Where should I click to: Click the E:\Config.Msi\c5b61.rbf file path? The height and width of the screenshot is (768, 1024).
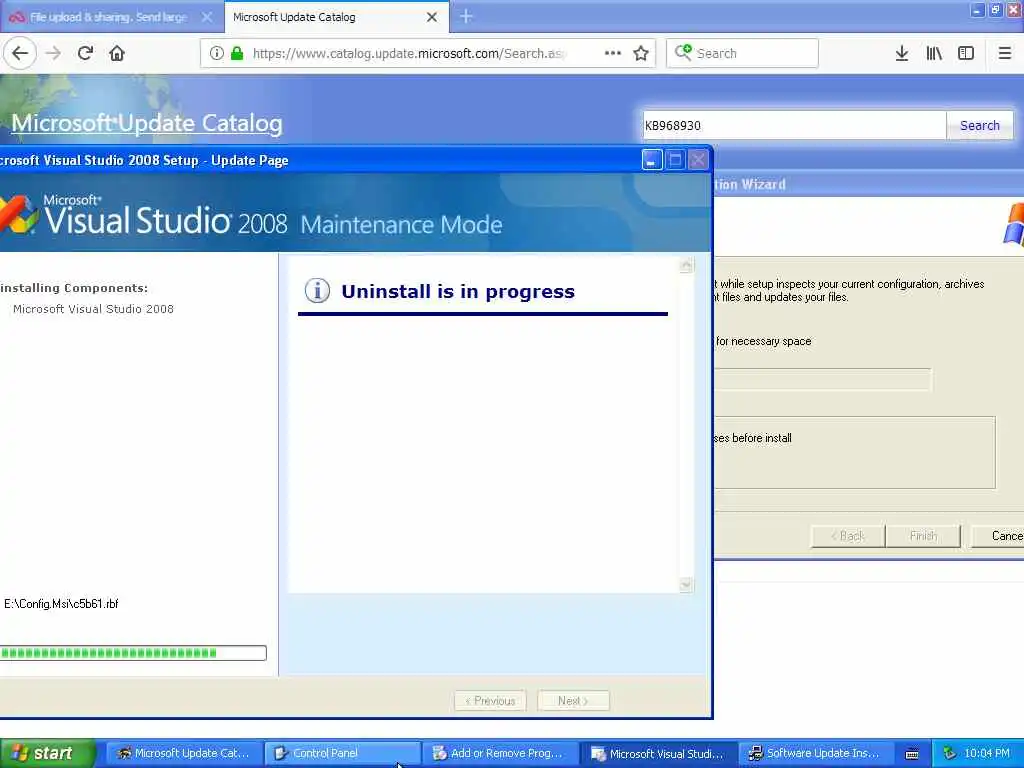(61, 603)
